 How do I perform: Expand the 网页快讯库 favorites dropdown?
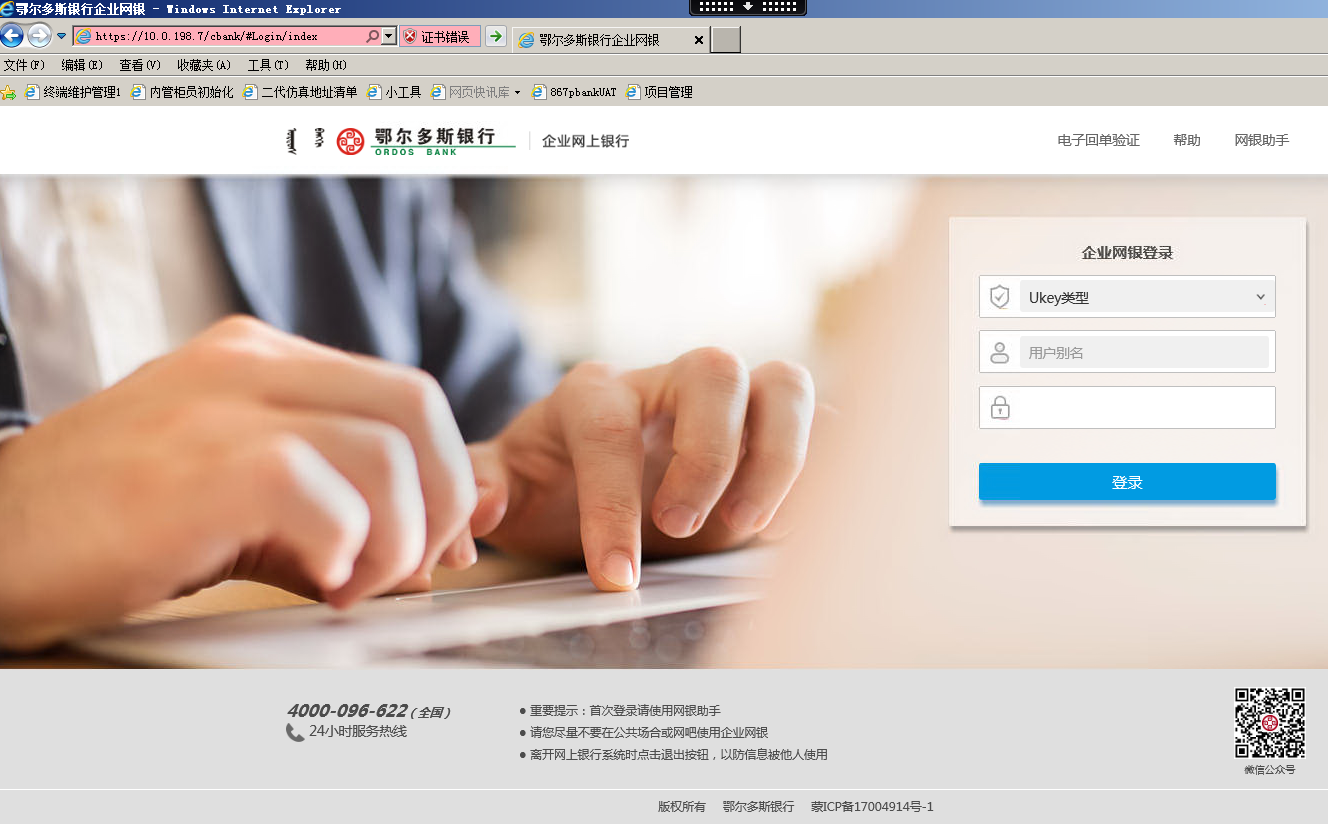[516, 91]
